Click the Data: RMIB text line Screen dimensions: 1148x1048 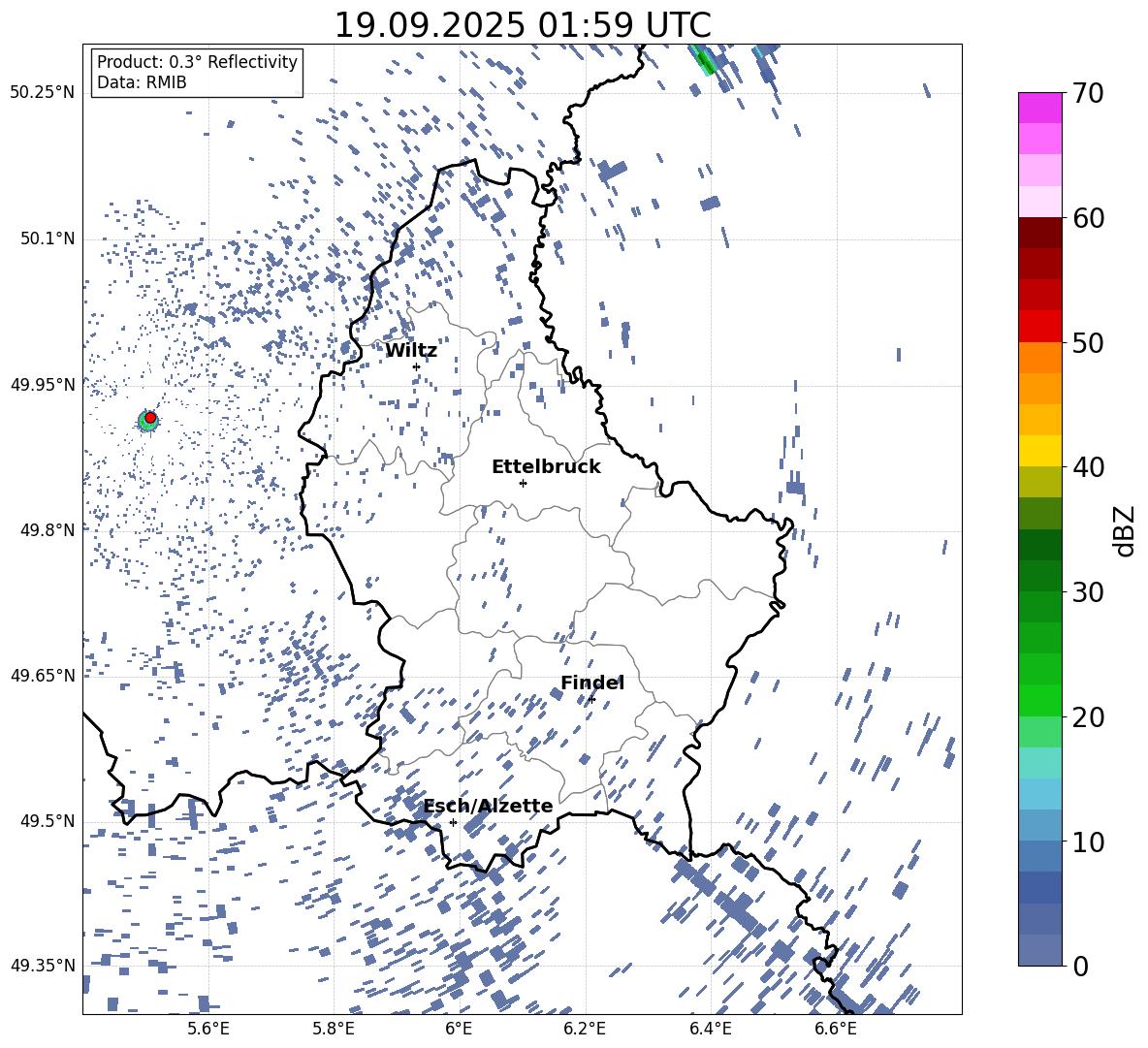pyautogui.click(x=142, y=83)
